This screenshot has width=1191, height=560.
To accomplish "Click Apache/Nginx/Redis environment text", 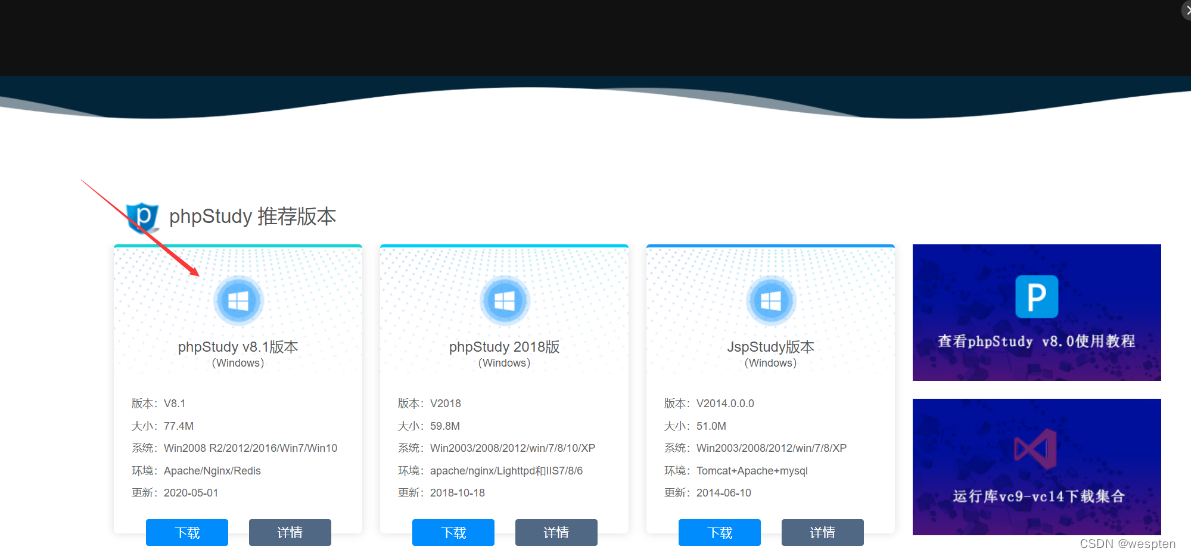I will 213,471.
